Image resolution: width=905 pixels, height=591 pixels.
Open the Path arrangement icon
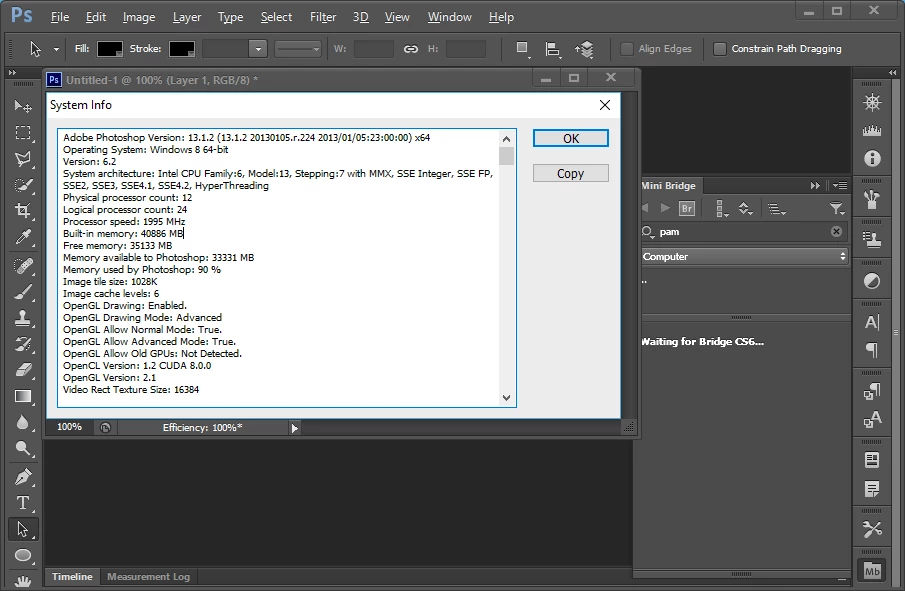[x=584, y=49]
